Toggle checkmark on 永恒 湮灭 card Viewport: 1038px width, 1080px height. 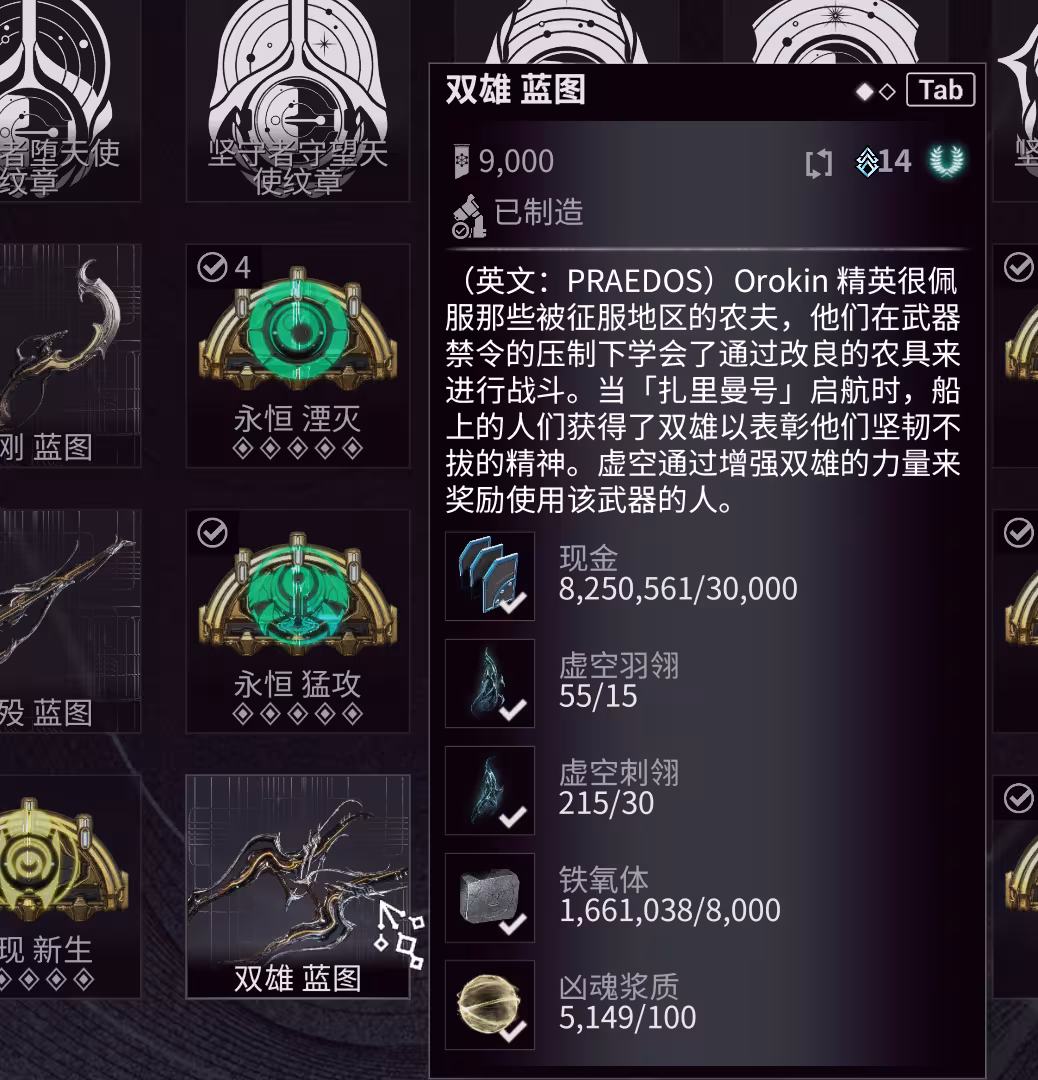pos(212,267)
